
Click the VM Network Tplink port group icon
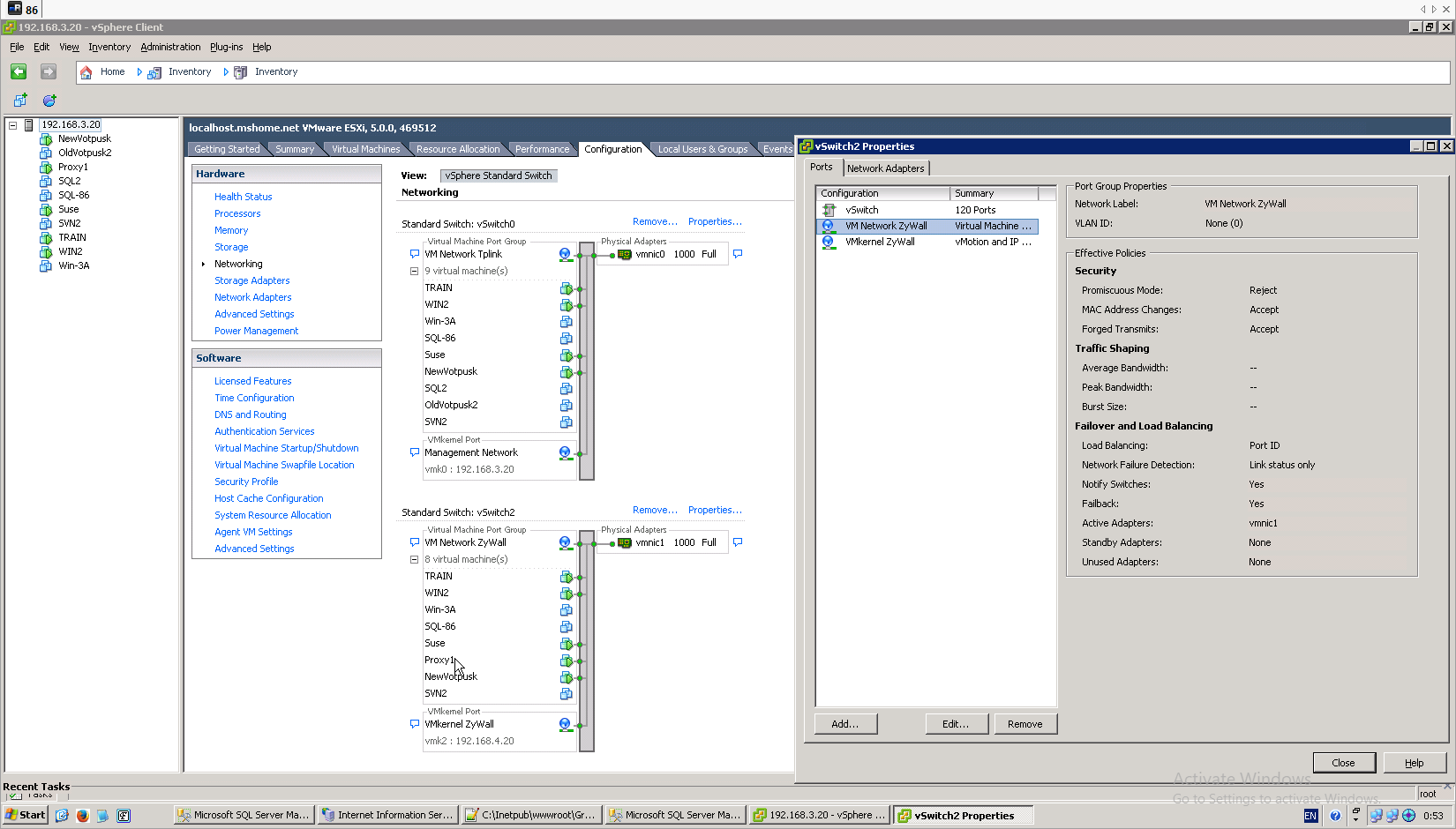pyautogui.click(x=565, y=254)
